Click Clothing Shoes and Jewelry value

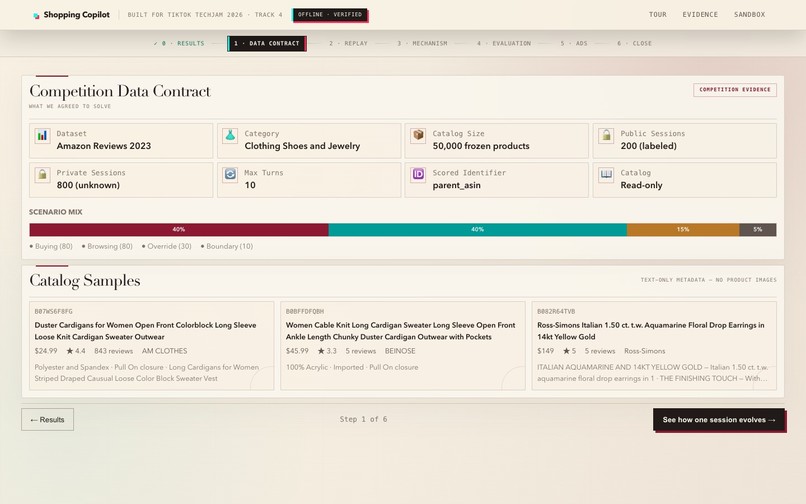click(x=302, y=146)
